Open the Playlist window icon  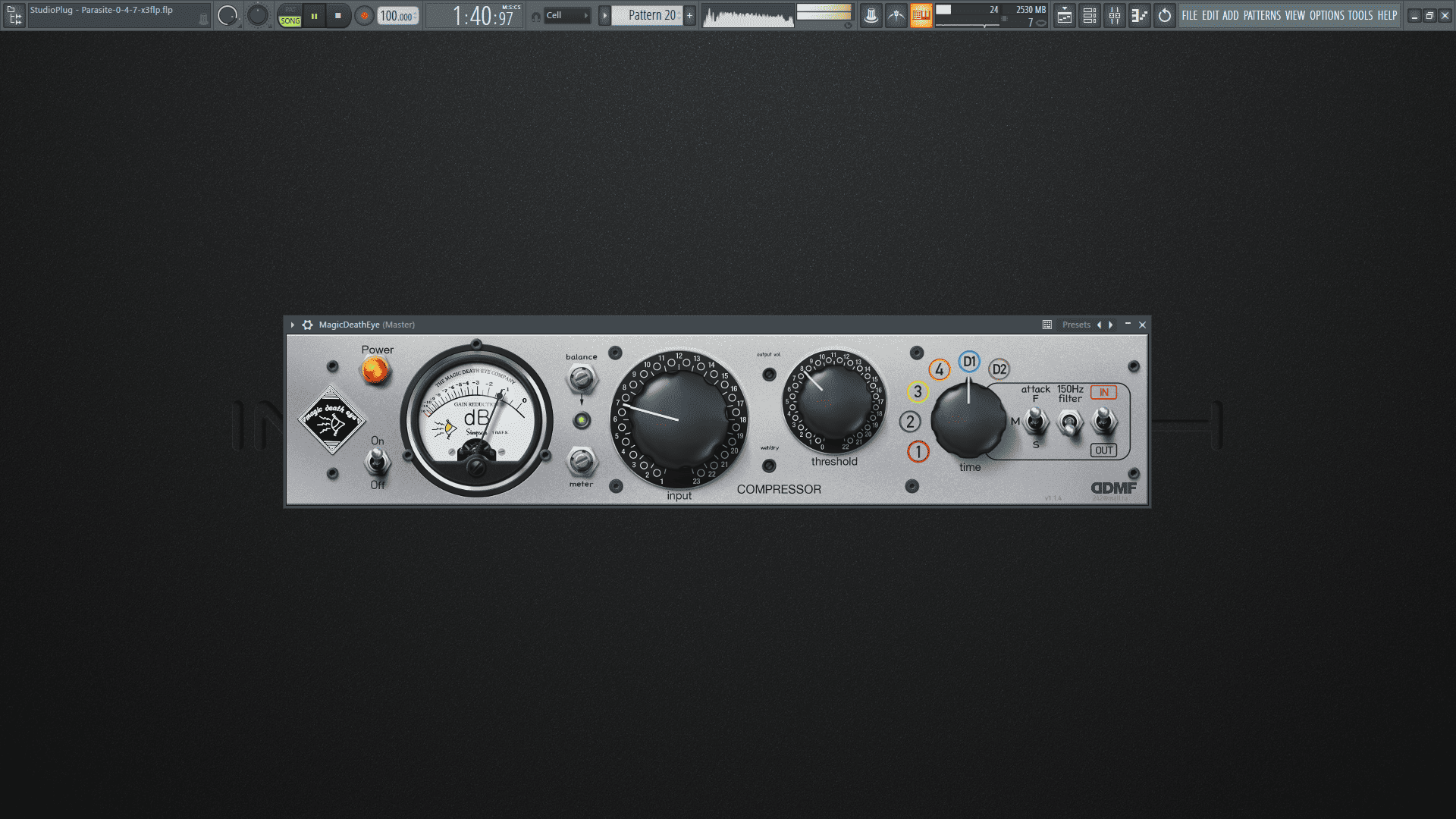click(x=1065, y=15)
